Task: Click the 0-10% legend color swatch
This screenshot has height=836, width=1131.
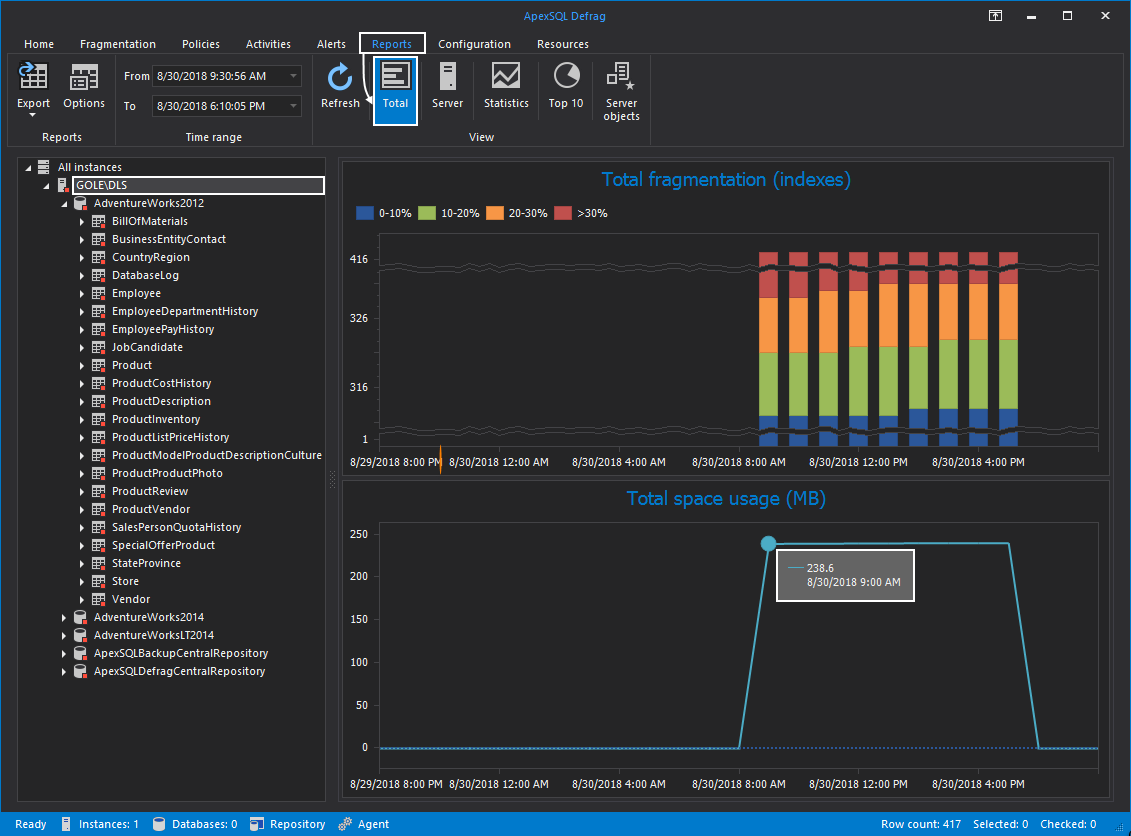Action: [364, 213]
